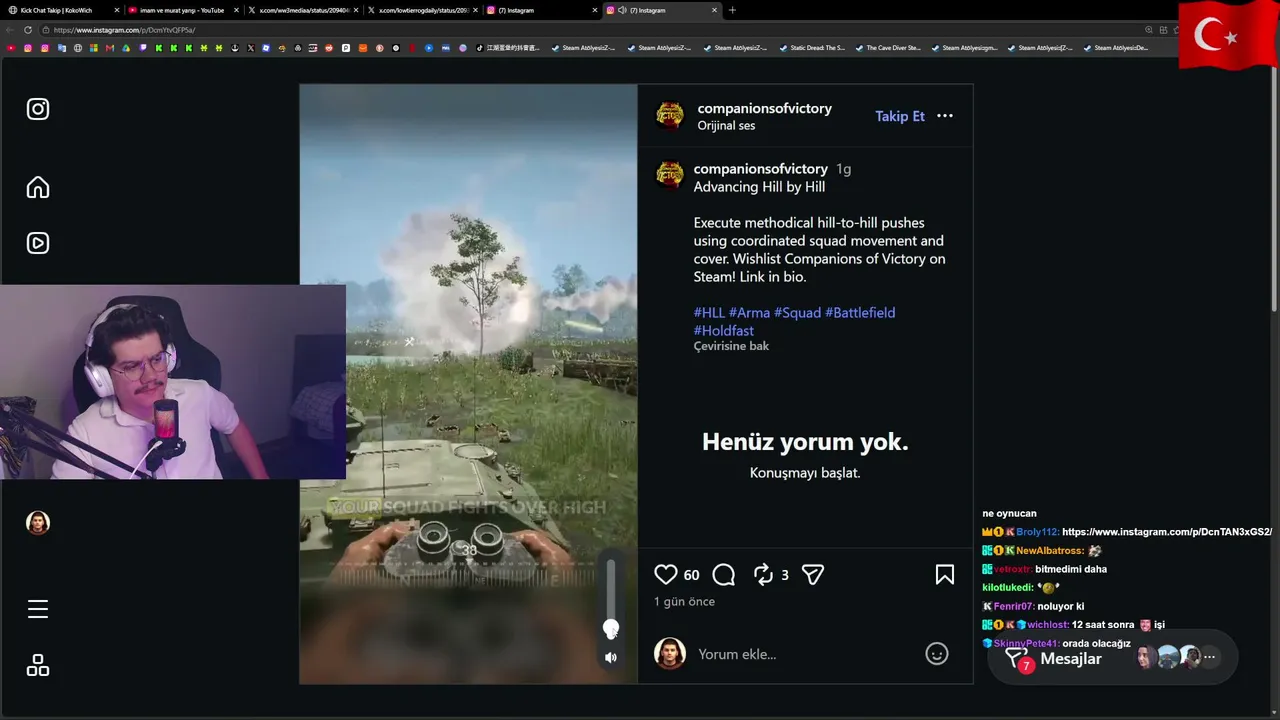
Task: Reload the page with the refresh icon
Action: (x=28, y=30)
